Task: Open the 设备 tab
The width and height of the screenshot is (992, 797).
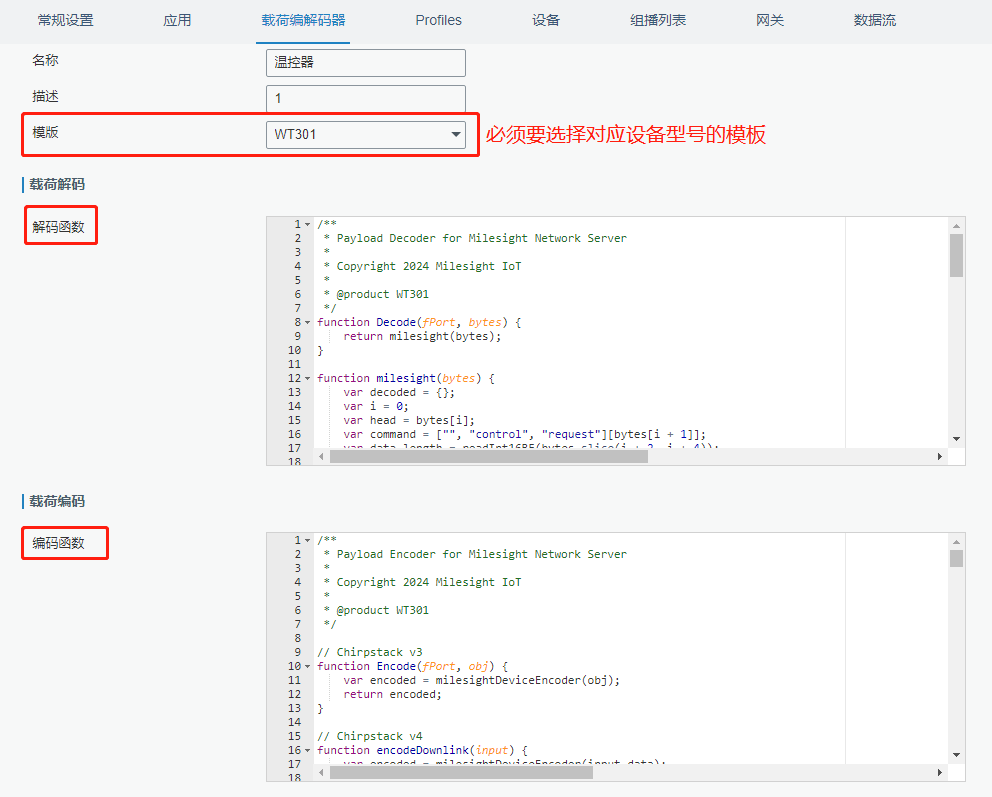Action: [x=546, y=20]
